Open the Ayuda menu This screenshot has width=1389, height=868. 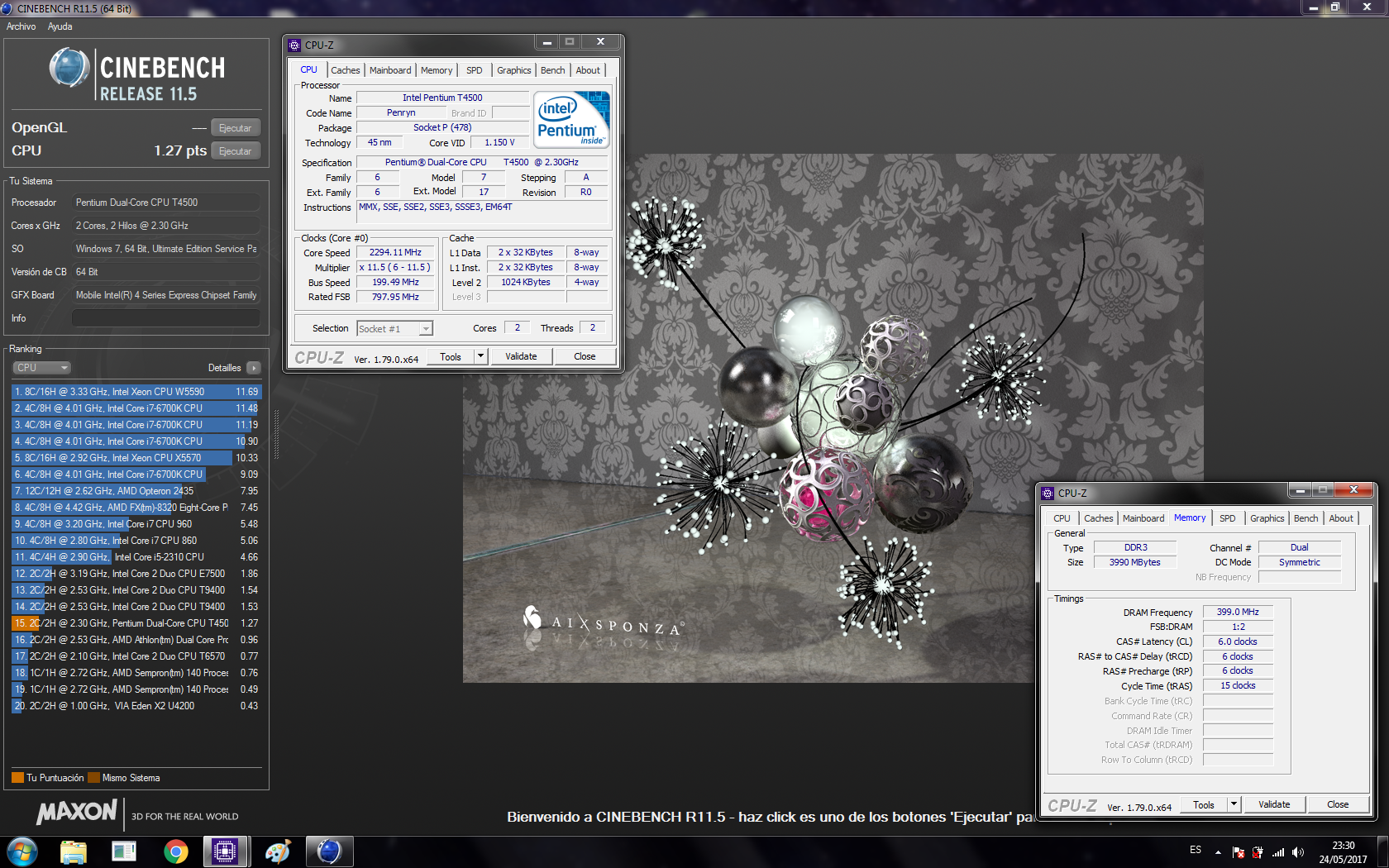pyautogui.click(x=60, y=26)
